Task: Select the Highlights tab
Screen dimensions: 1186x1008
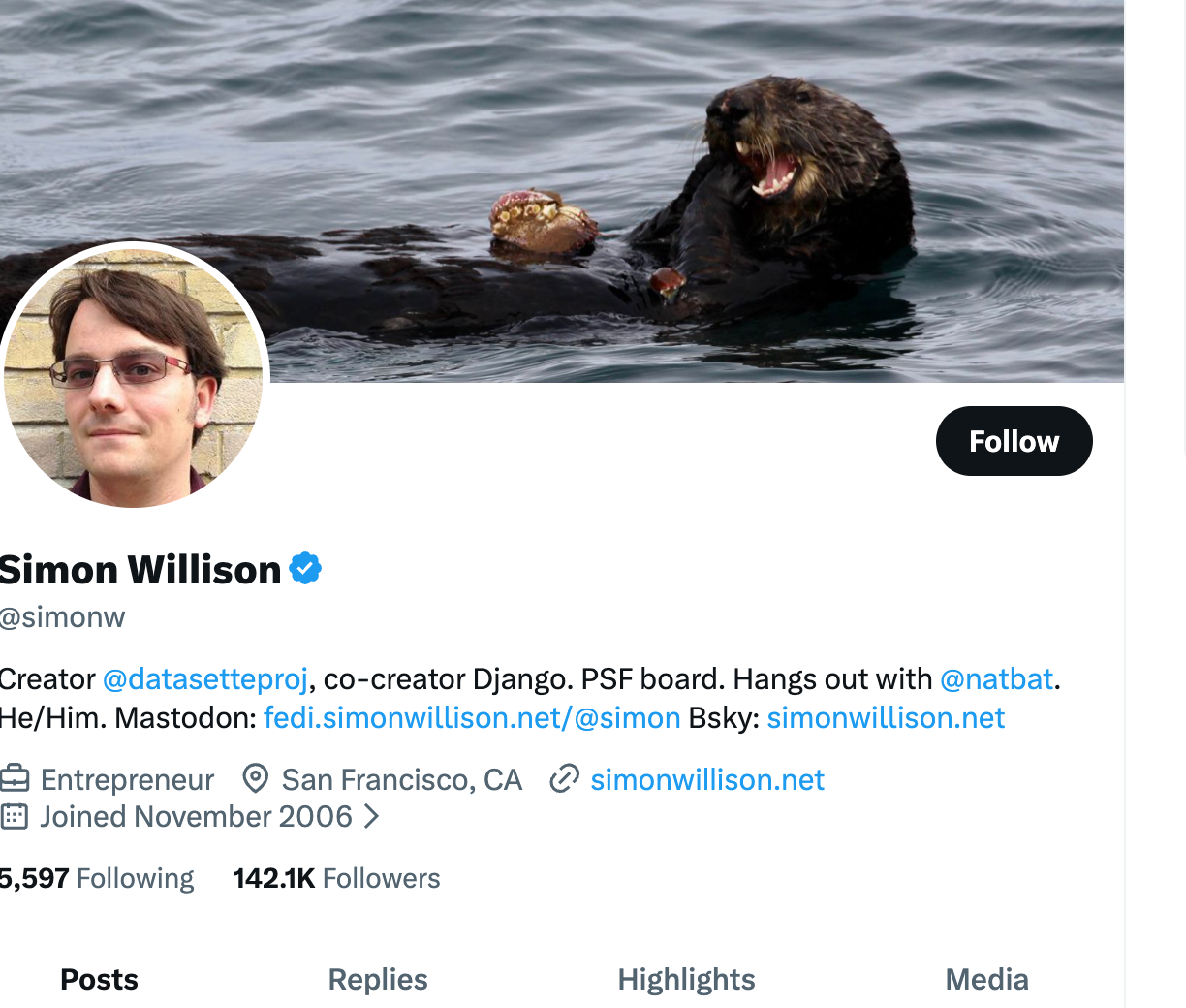Action: (x=686, y=979)
